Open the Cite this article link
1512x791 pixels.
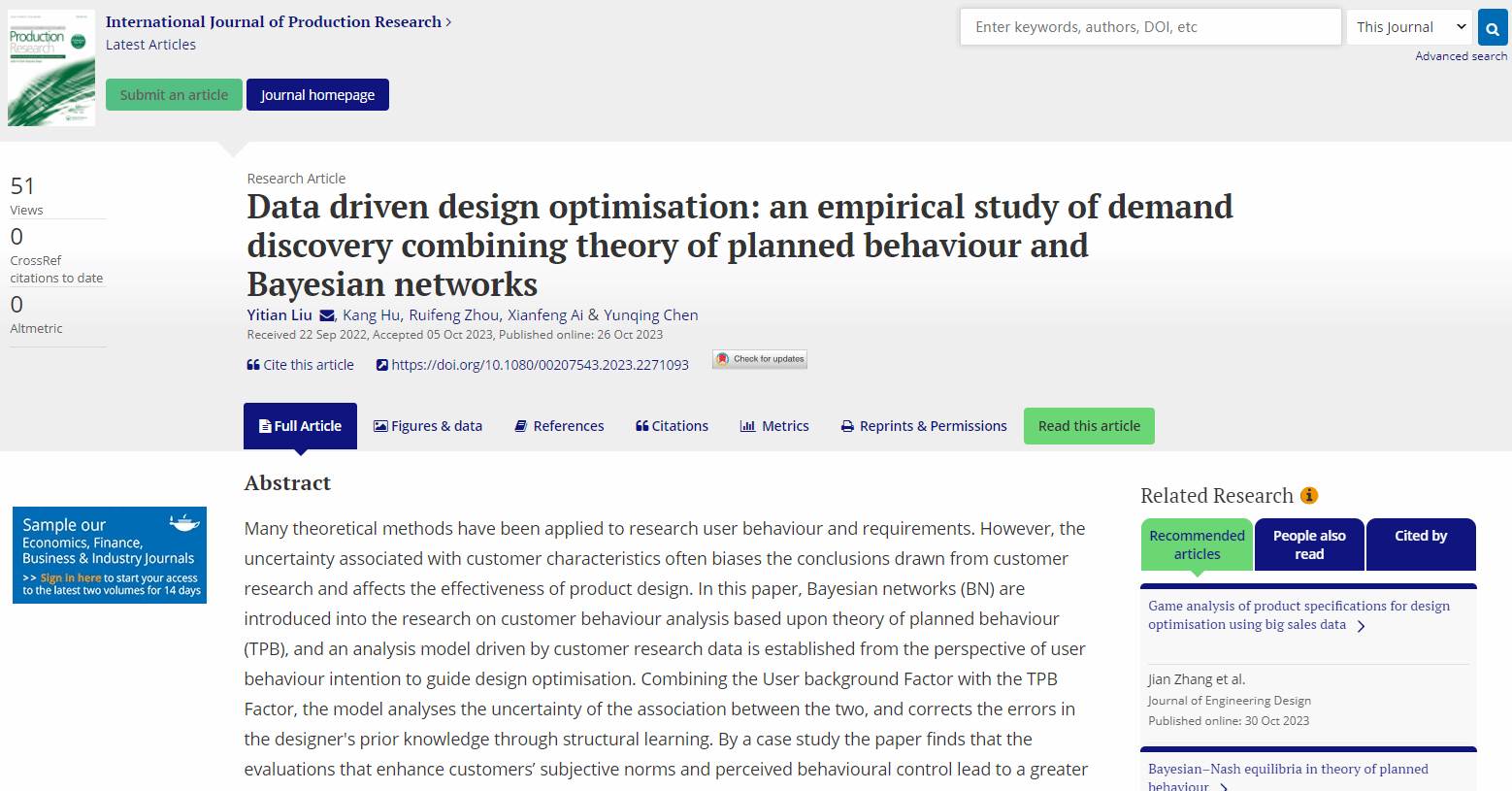tap(301, 365)
